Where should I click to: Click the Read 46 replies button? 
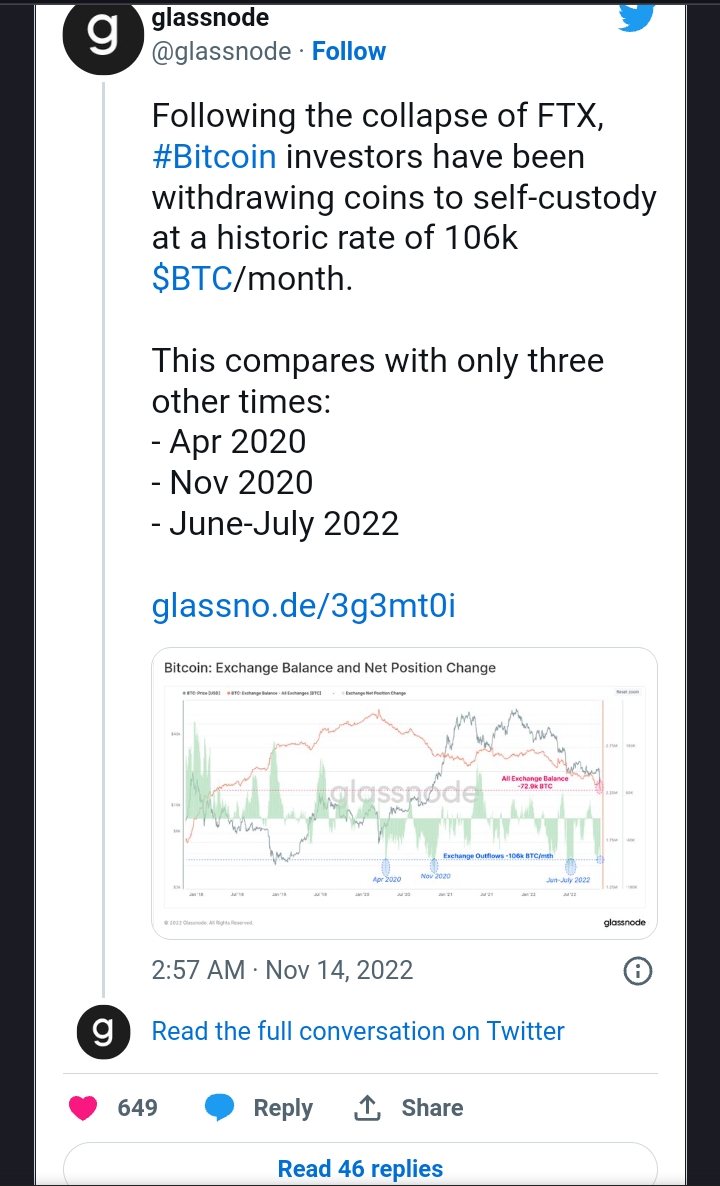(360, 1168)
